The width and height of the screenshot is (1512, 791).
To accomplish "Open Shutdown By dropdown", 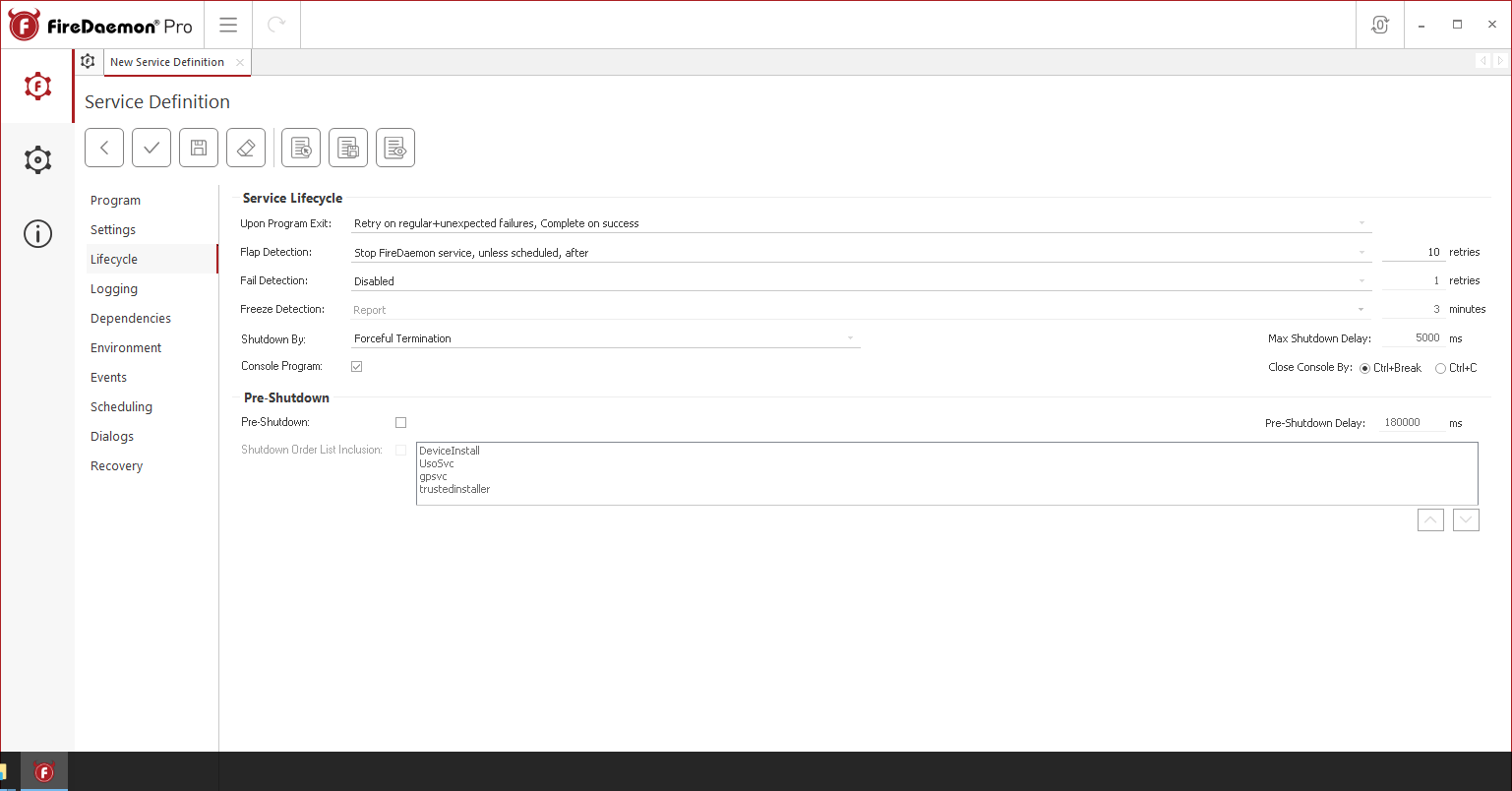I will tap(605, 338).
